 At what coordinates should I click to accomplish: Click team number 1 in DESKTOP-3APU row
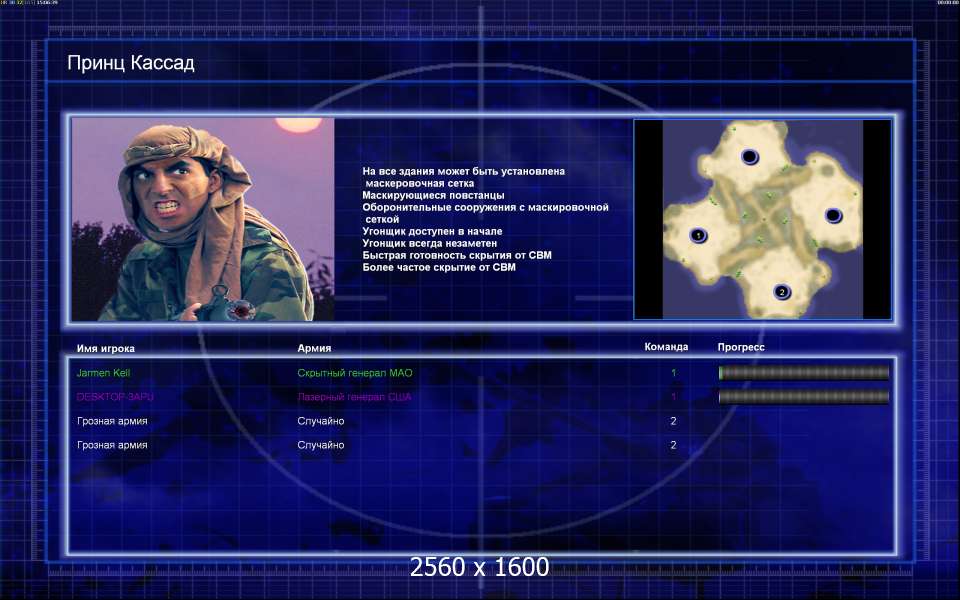tap(673, 397)
